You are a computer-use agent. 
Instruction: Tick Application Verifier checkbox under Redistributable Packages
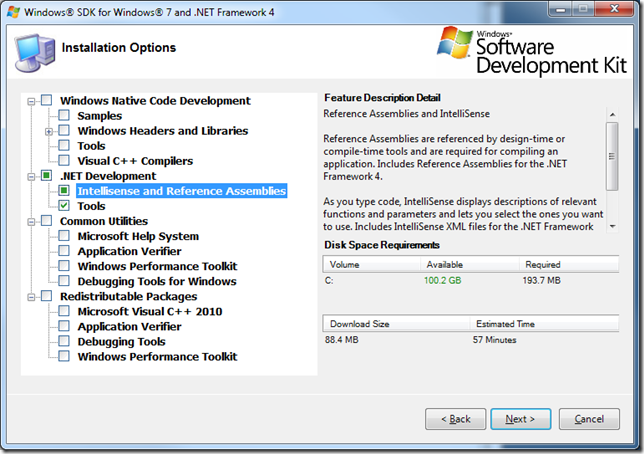coord(64,326)
